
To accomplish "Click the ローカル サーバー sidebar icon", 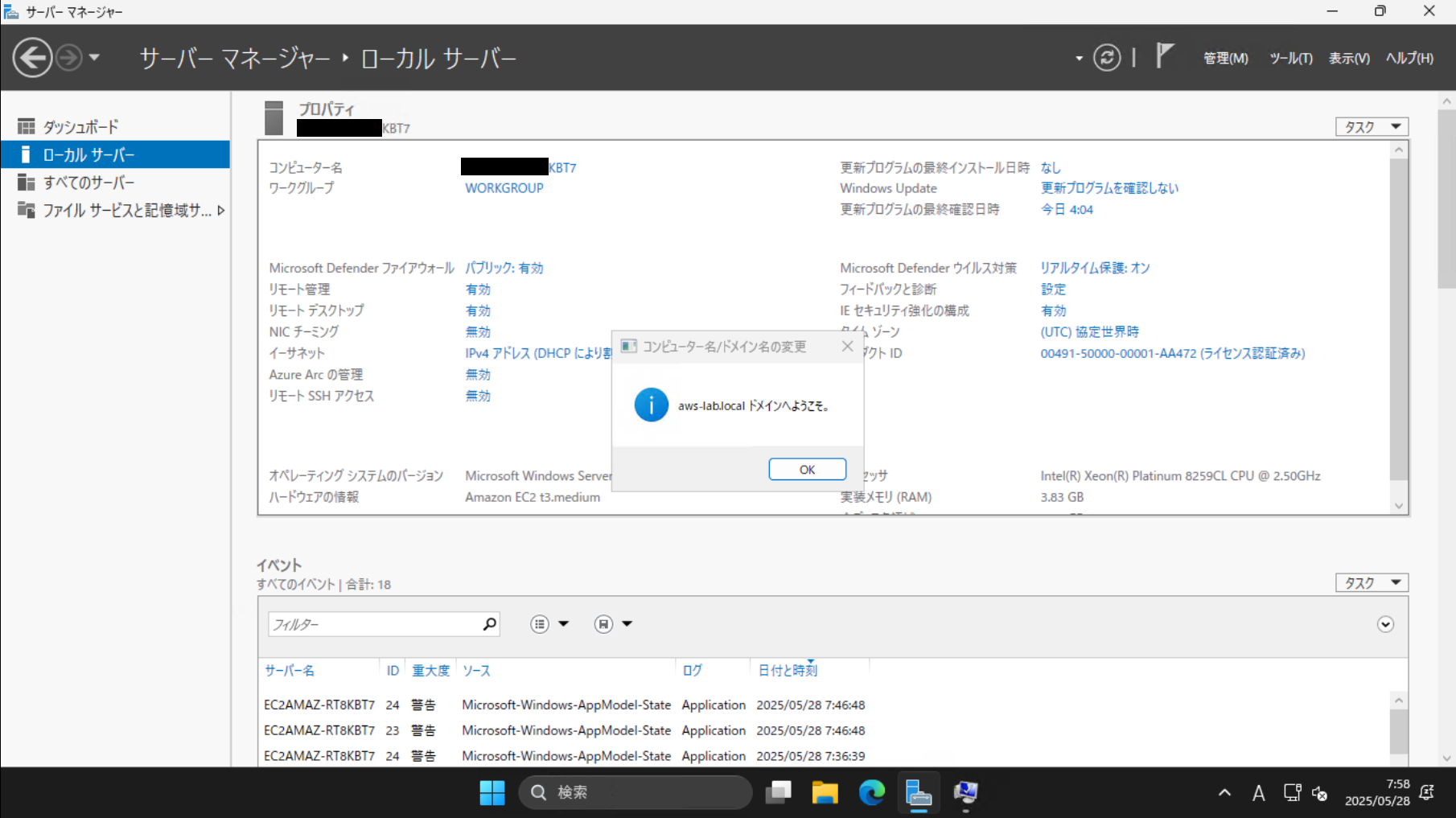I will pyautogui.click(x=26, y=154).
